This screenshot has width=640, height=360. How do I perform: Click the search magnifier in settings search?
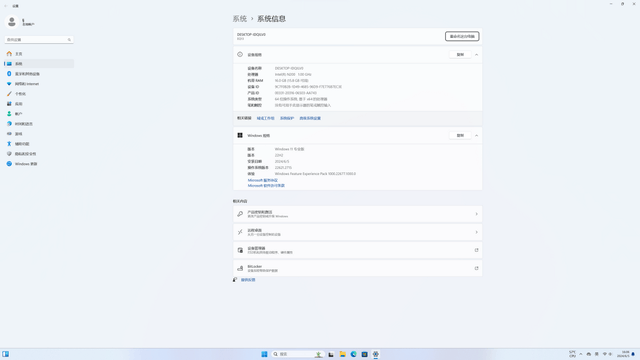69,40
